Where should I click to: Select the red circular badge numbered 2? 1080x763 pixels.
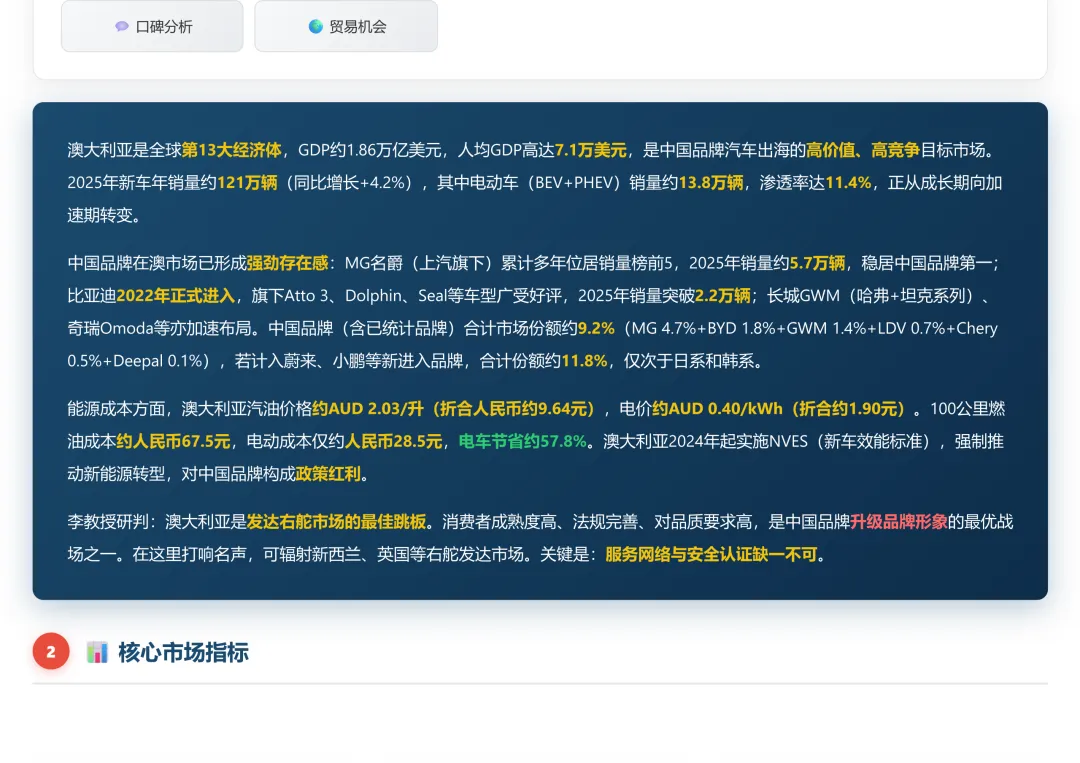(51, 651)
